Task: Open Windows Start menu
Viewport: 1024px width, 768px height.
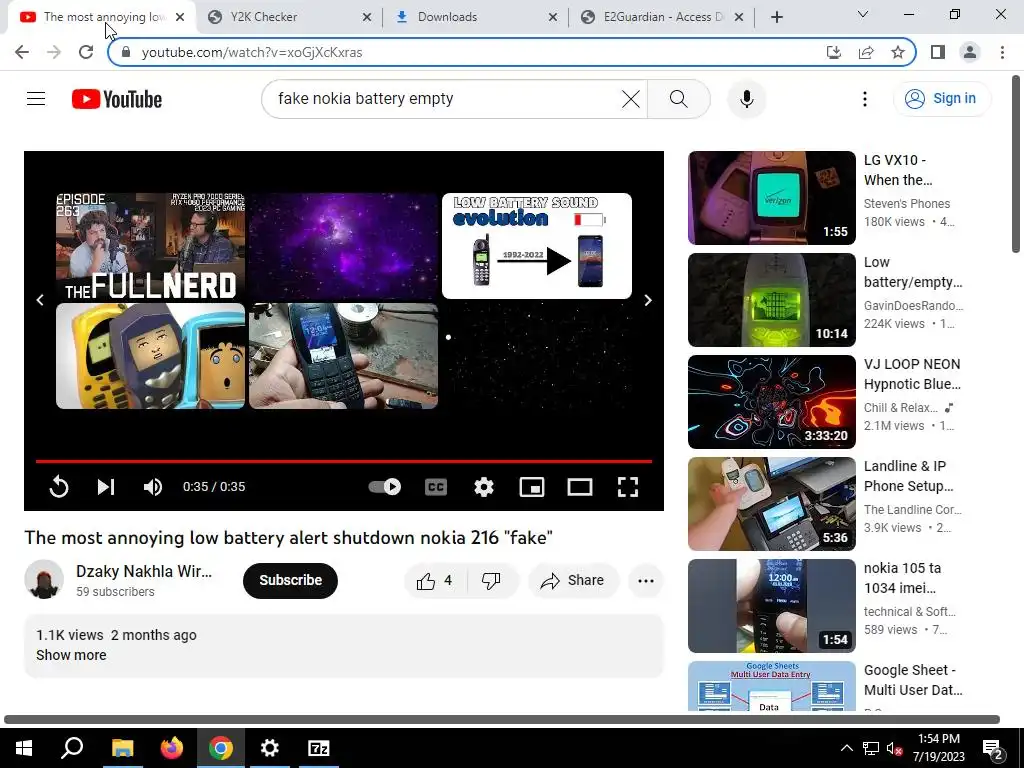Action: click(x=24, y=748)
